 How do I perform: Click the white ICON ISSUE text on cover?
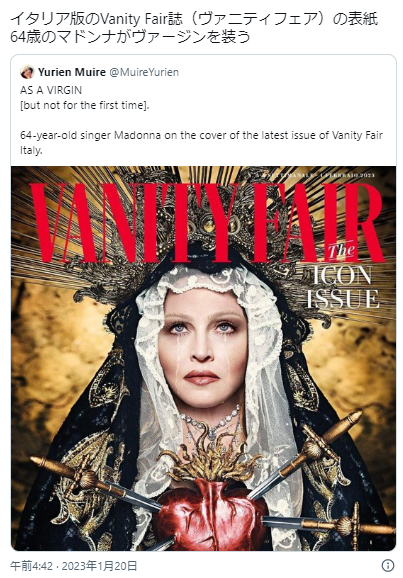coord(343,287)
